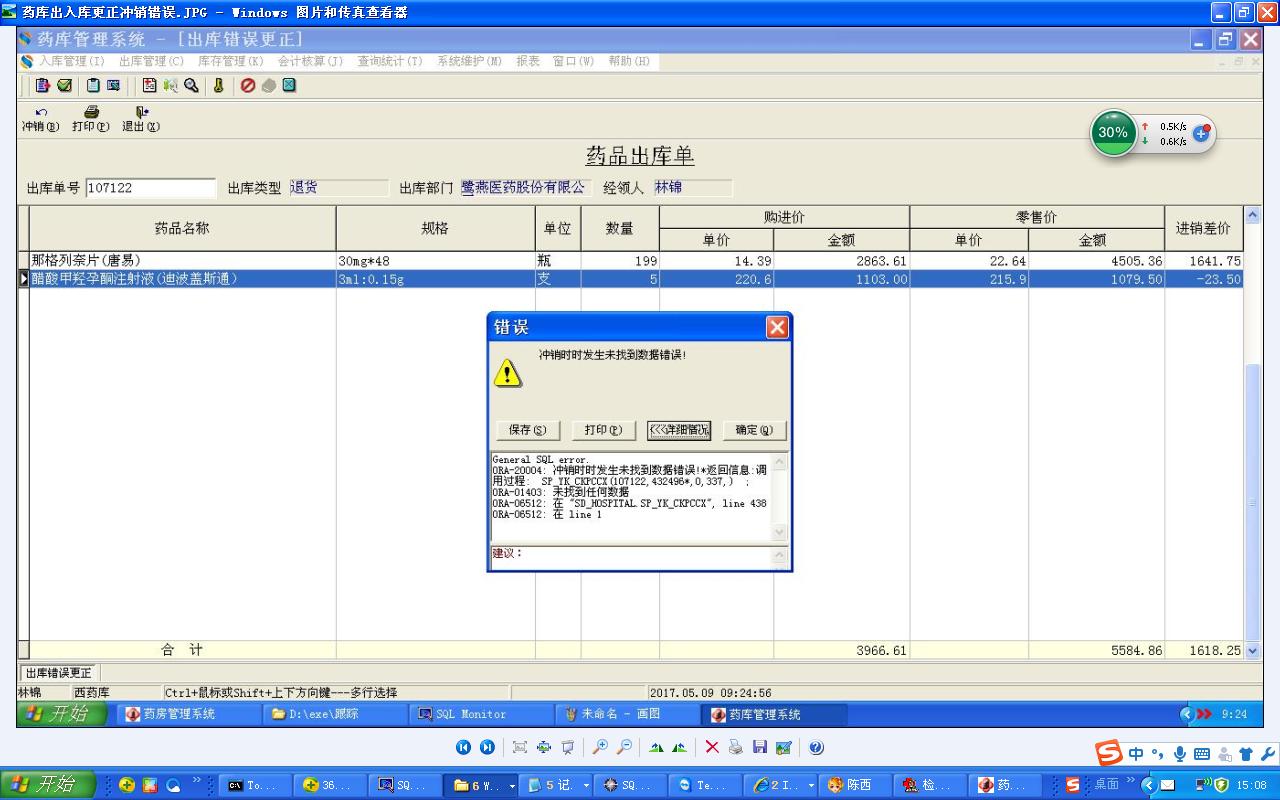Click the network speed plus icon
Viewport: 1280px width, 800px height.
[x=1201, y=133]
